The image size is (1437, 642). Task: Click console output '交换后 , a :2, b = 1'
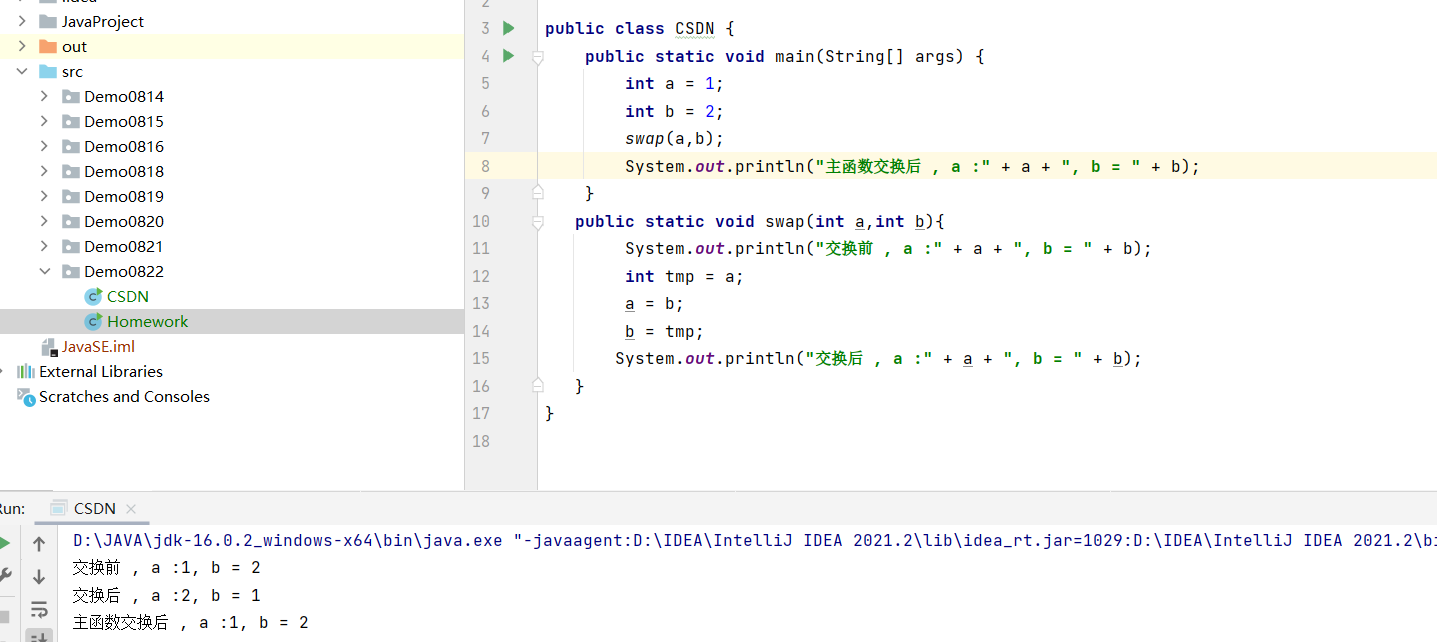[167, 595]
